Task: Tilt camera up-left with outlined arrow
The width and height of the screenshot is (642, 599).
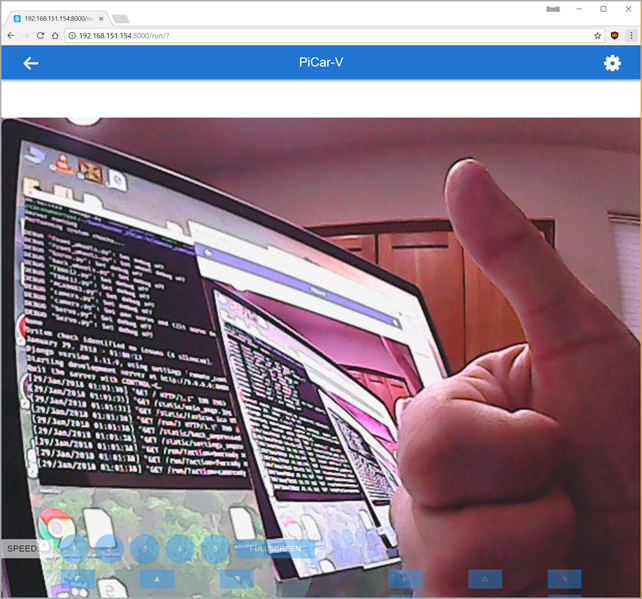Action: click(x=405, y=579)
